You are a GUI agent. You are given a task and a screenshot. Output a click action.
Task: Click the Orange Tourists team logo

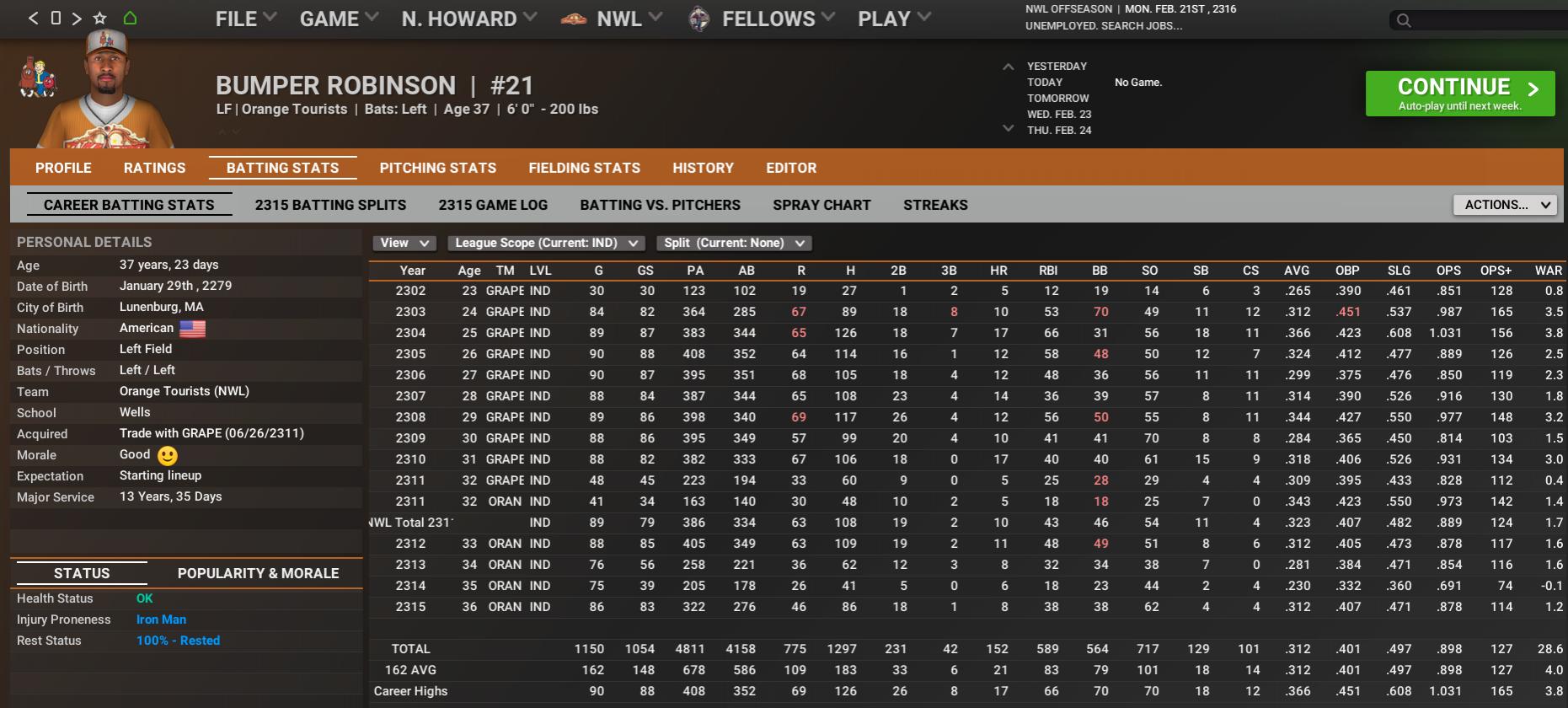tap(37, 78)
